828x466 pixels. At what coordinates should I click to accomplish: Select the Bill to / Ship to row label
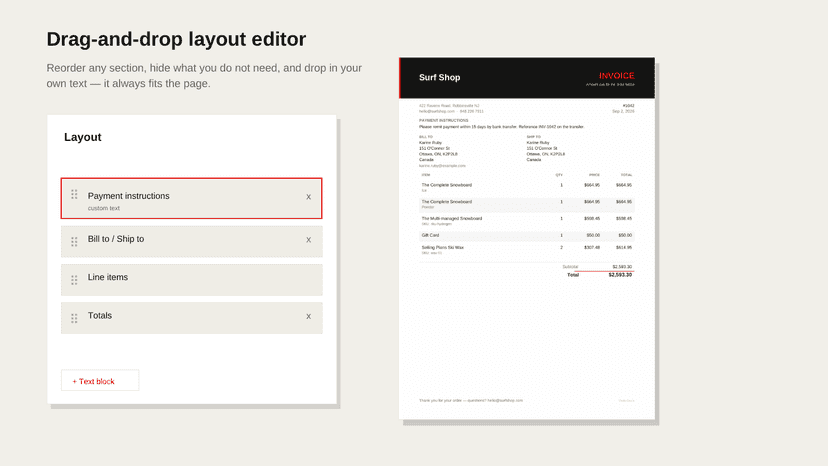116,239
